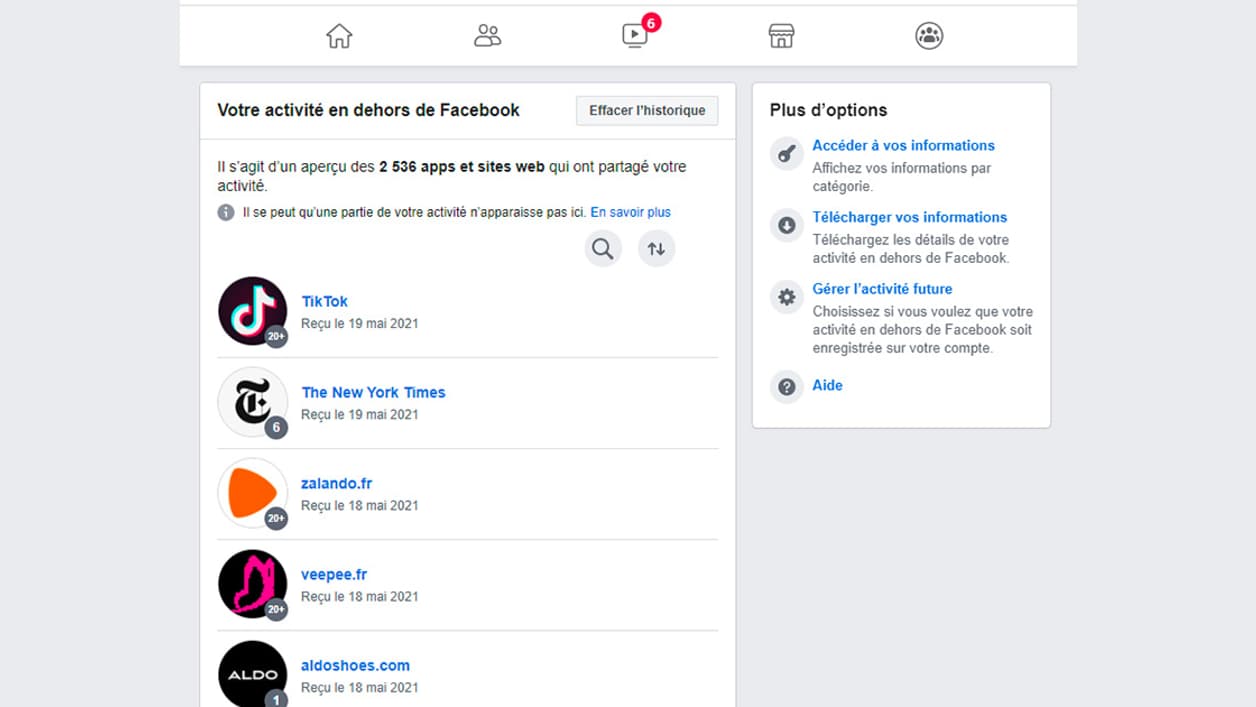Open the Facebook Home tab icon
The image size is (1256, 707).
339,35
